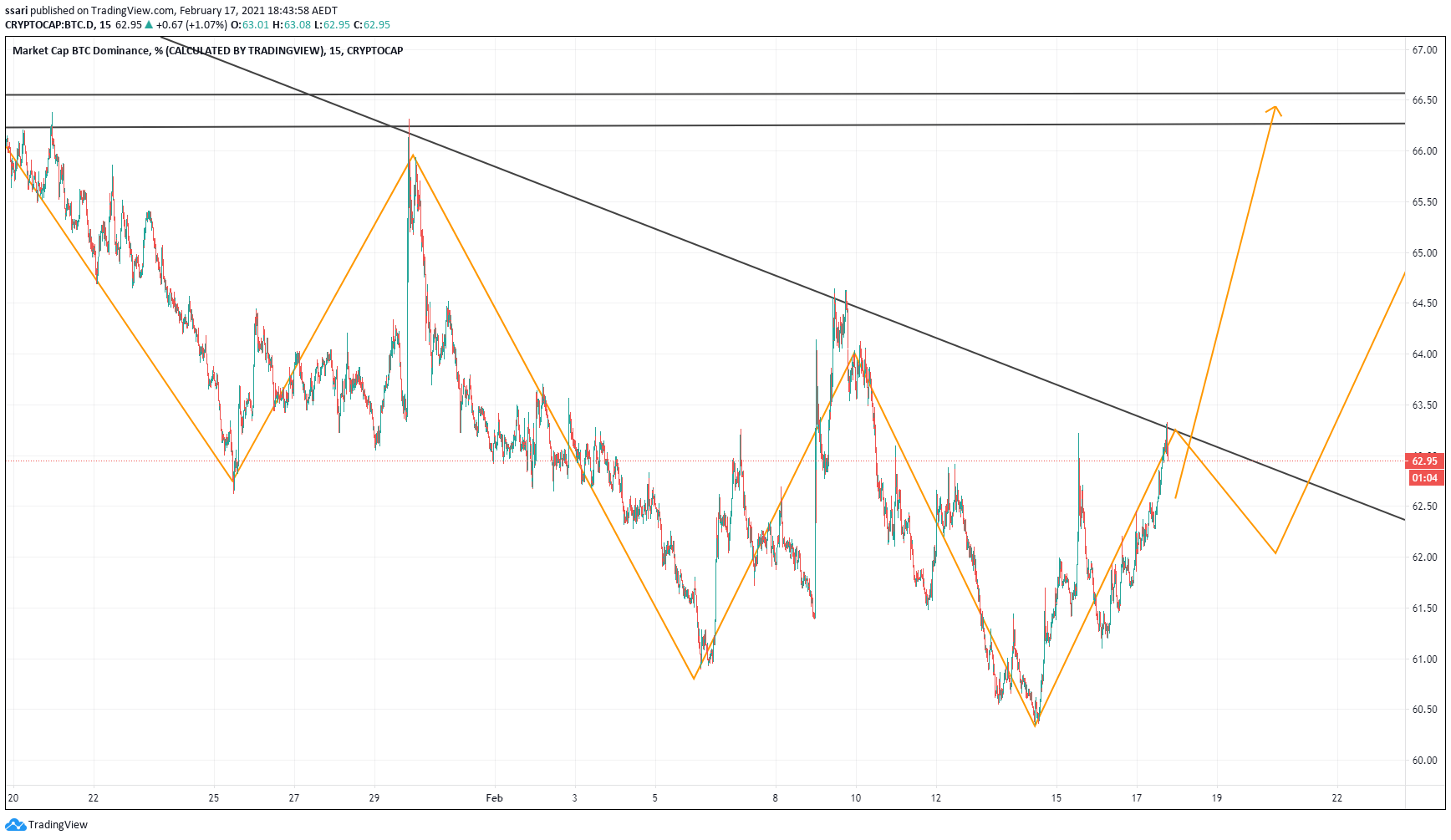The height and width of the screenshot is (840, 1451).
Task: Click the 65.00 price axis label
Action: (1424, 253)
